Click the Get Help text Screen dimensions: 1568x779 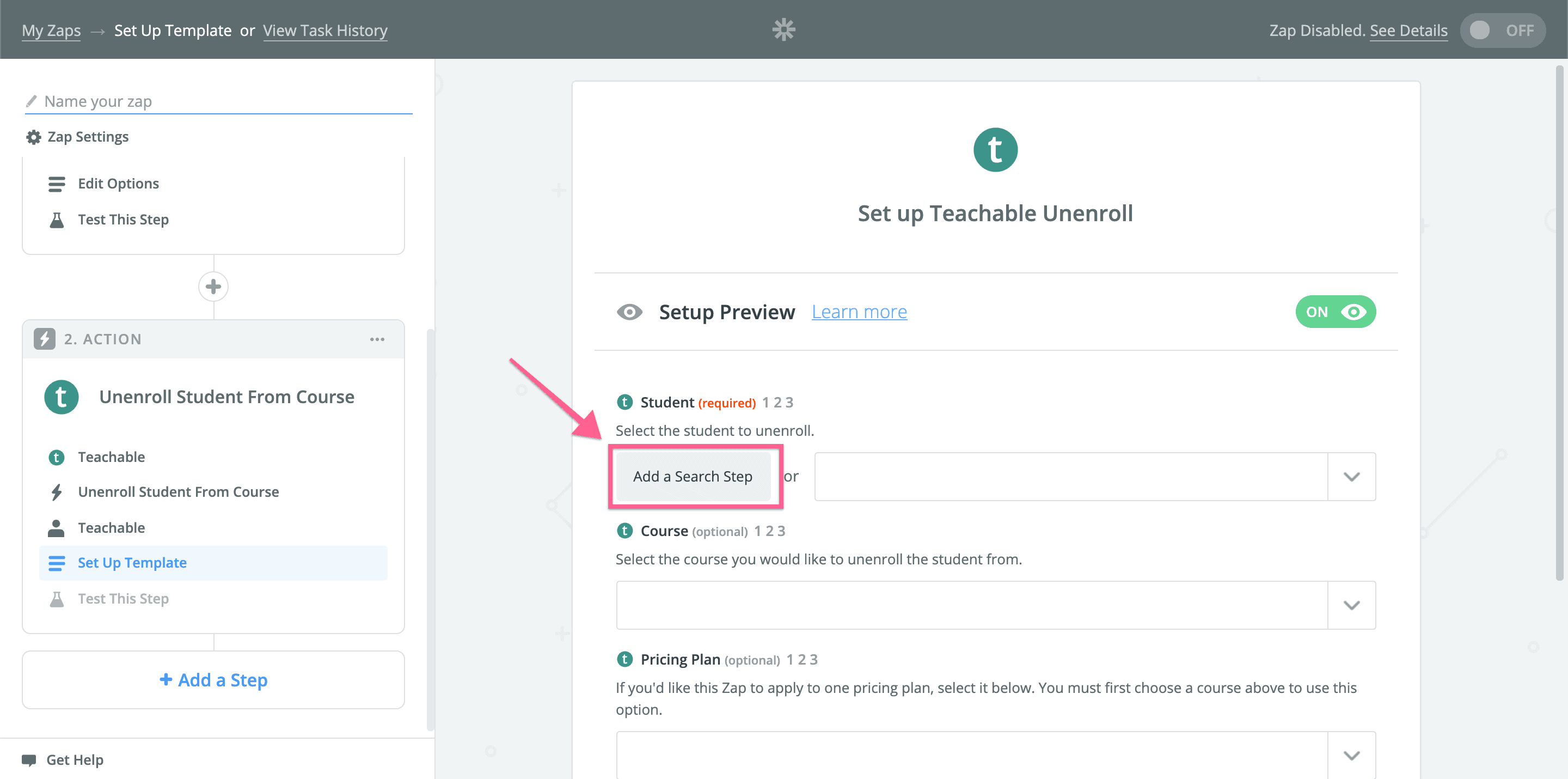pos(75,759)
